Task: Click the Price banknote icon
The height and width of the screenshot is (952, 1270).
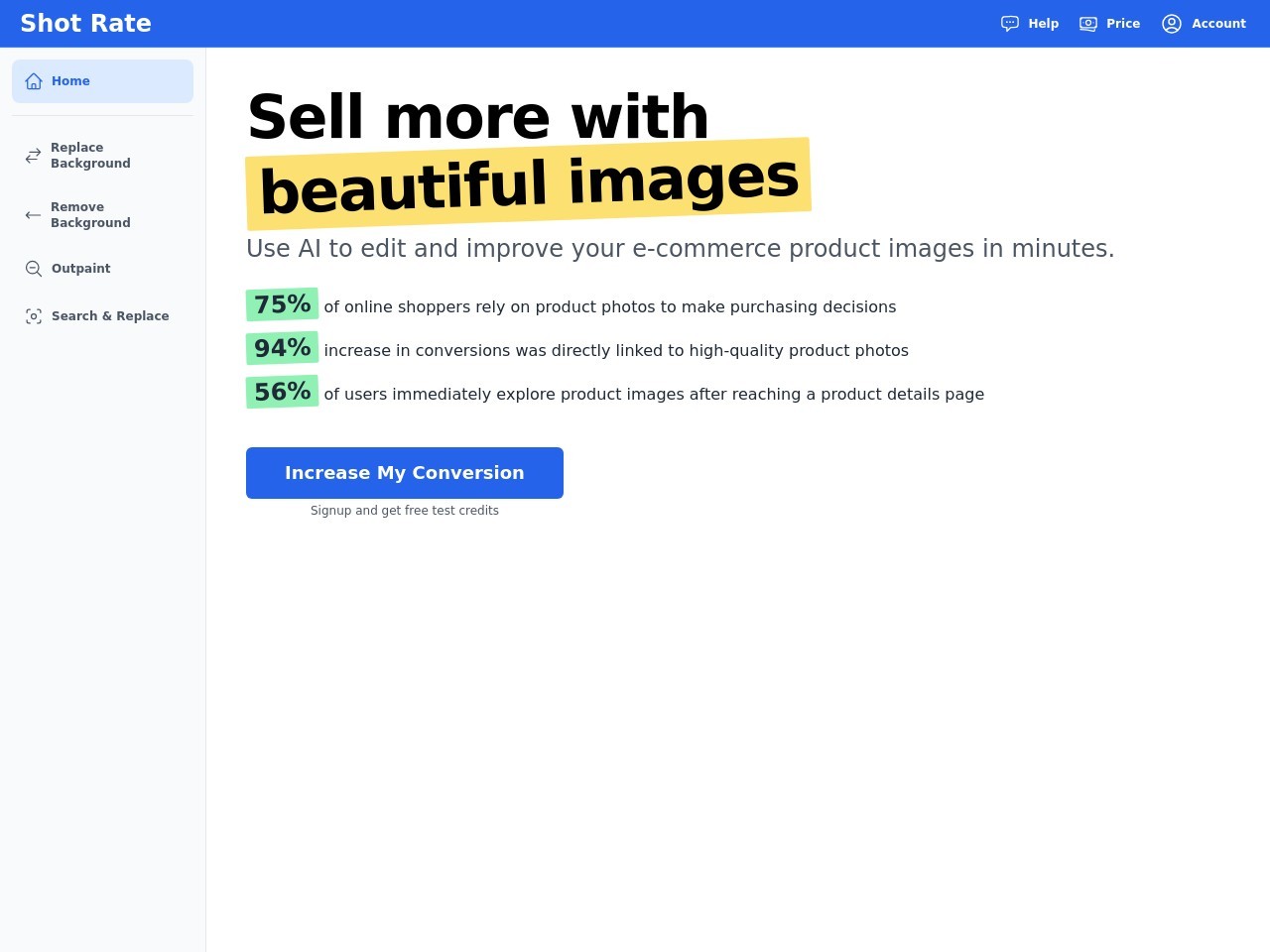Action: 1088,24
